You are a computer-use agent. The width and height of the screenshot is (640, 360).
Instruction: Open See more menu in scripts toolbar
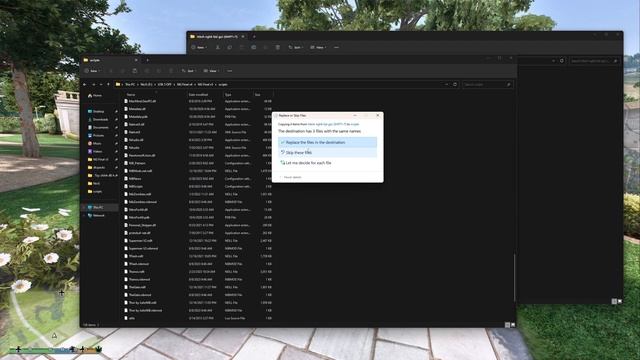click(230, 71)
